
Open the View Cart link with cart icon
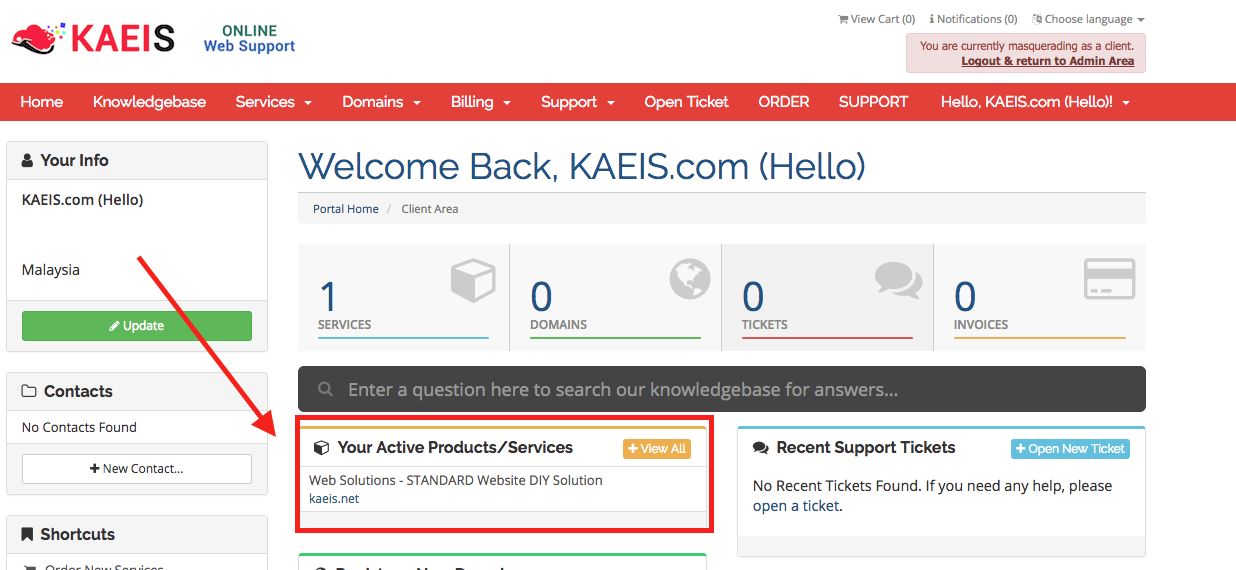point(876,19)
